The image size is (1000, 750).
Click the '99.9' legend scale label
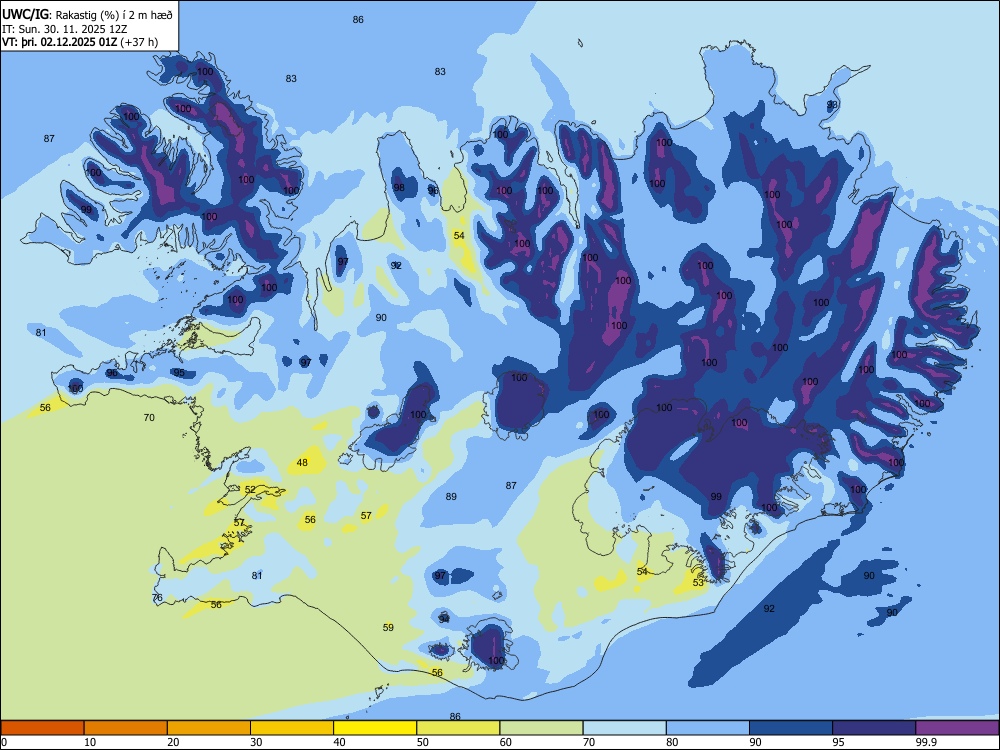pos(926,742)
